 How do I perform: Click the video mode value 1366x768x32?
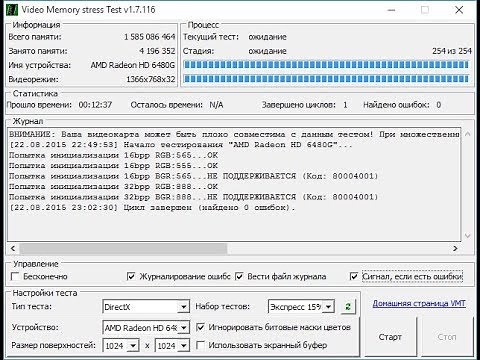[x=151, y=79]
